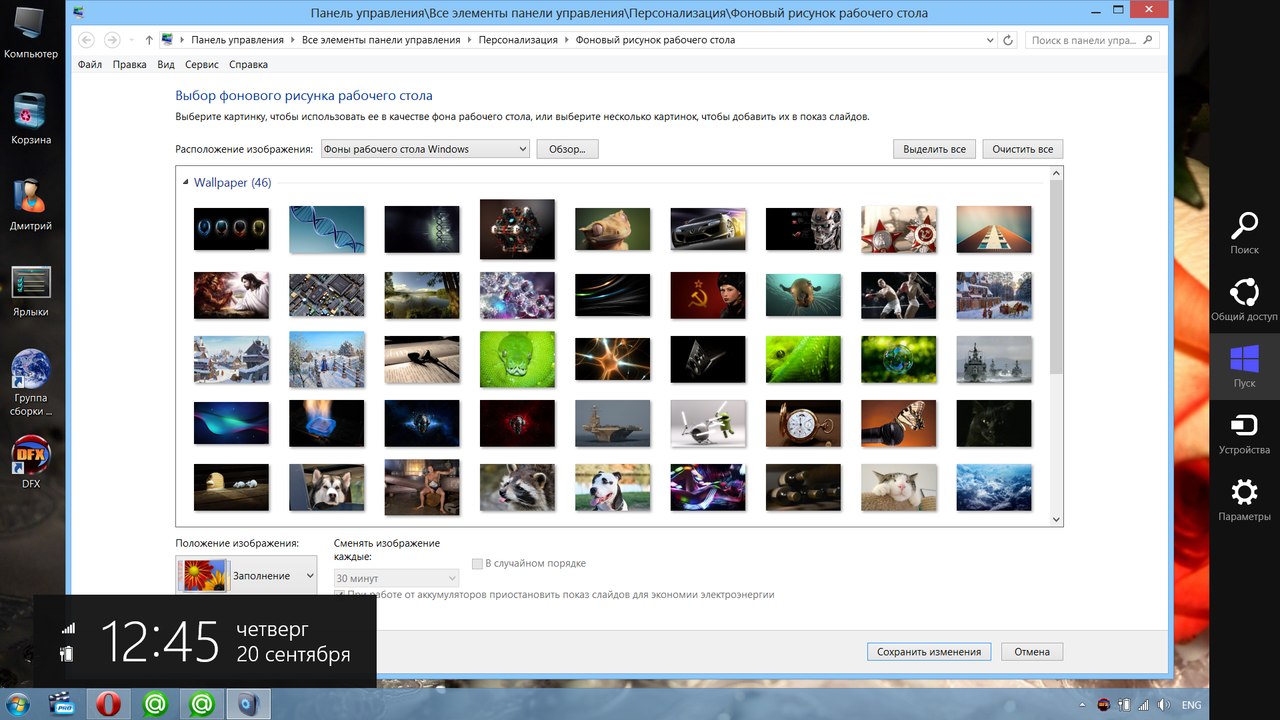1280x720 pixels.
Task: Click the 'Обзор...' browse button
Action: [x=567, y=149]
